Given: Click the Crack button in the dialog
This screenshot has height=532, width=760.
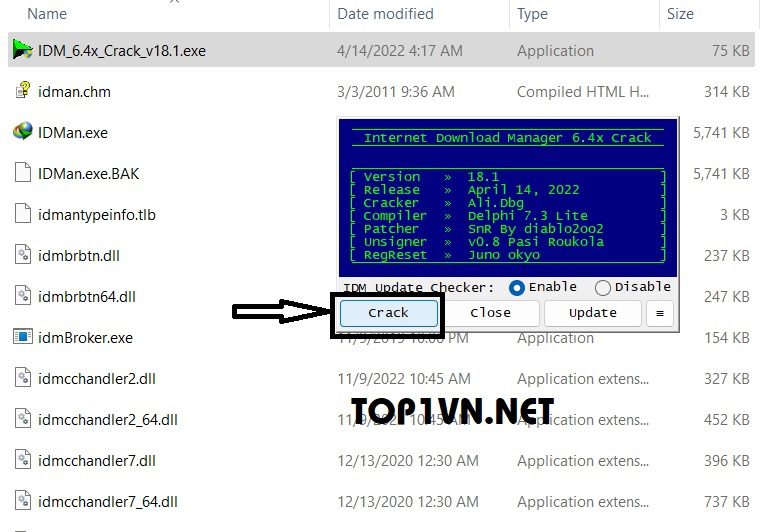Looking at the screenshot, I should pos(389,313).
